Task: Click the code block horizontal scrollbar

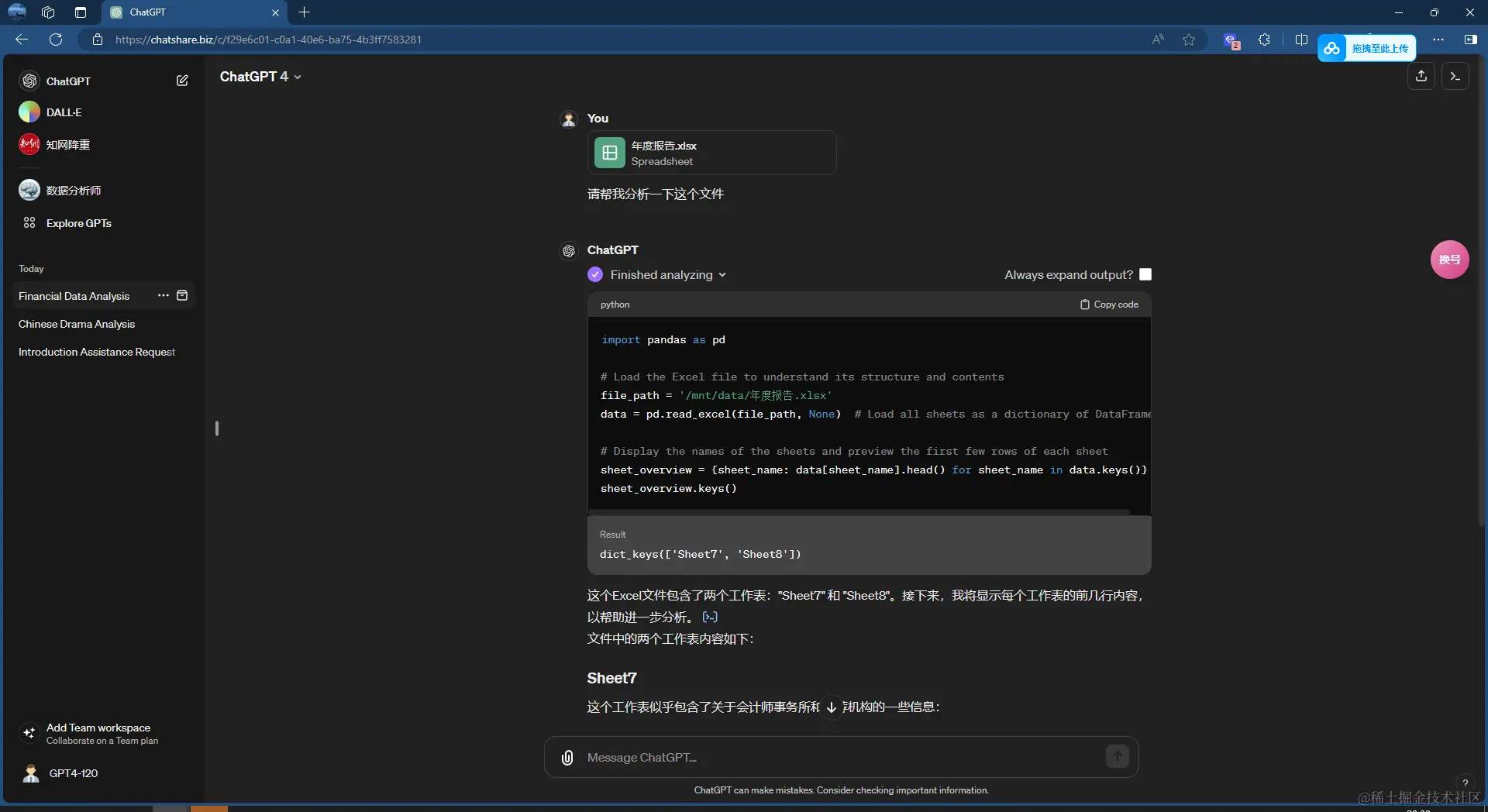Action: tap(859, 511)
